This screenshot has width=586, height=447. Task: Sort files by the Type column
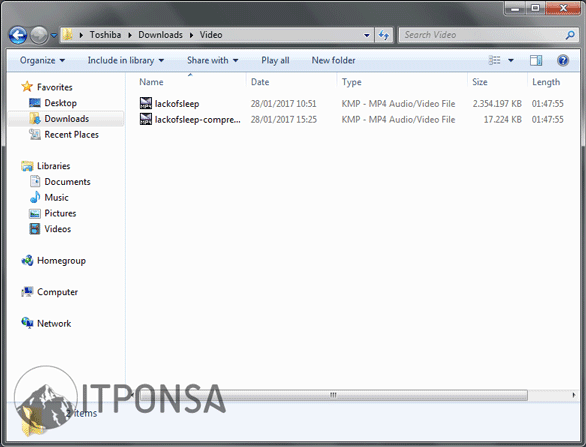pos(351,82)
